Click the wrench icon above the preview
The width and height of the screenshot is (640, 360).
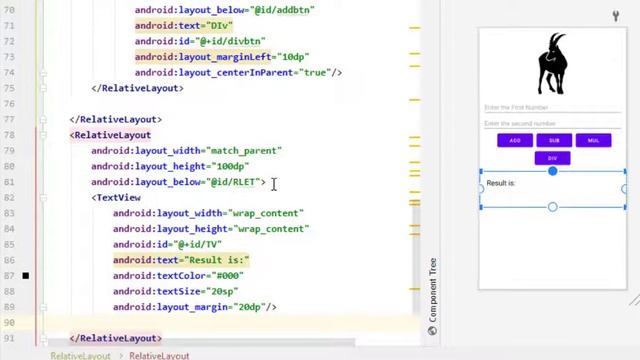pyautogui.click(x=616, y=16)
